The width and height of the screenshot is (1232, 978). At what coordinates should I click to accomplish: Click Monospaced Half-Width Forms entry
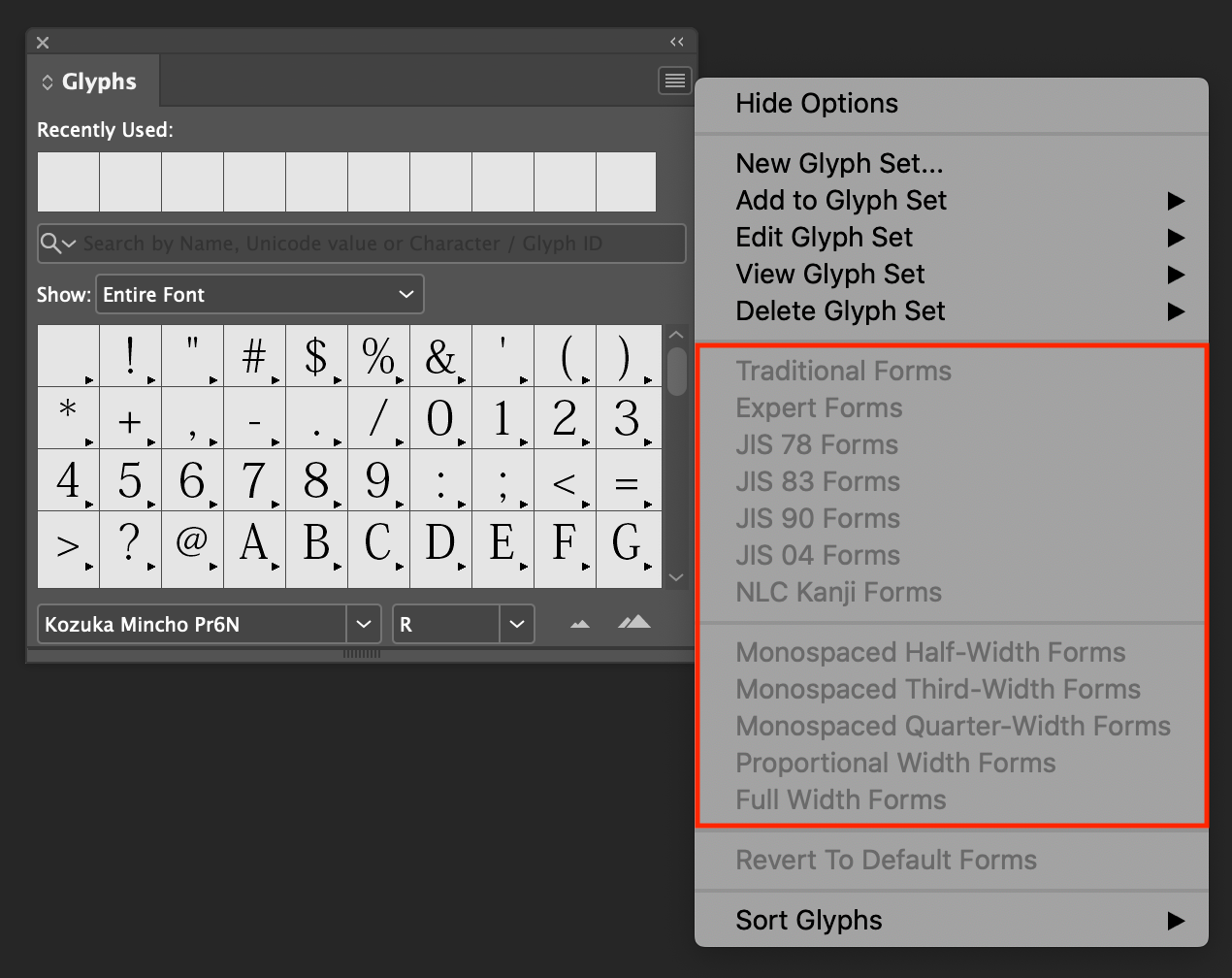952,652
